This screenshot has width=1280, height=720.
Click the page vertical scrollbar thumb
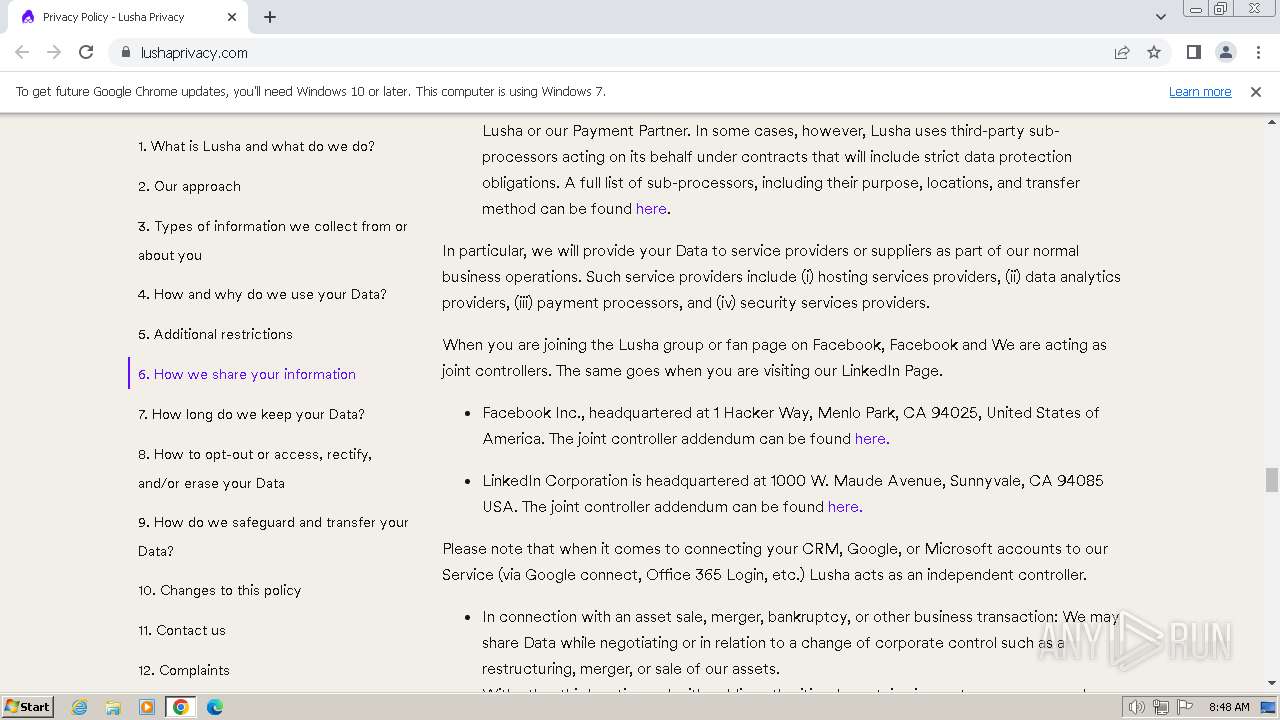(1271, 480)
